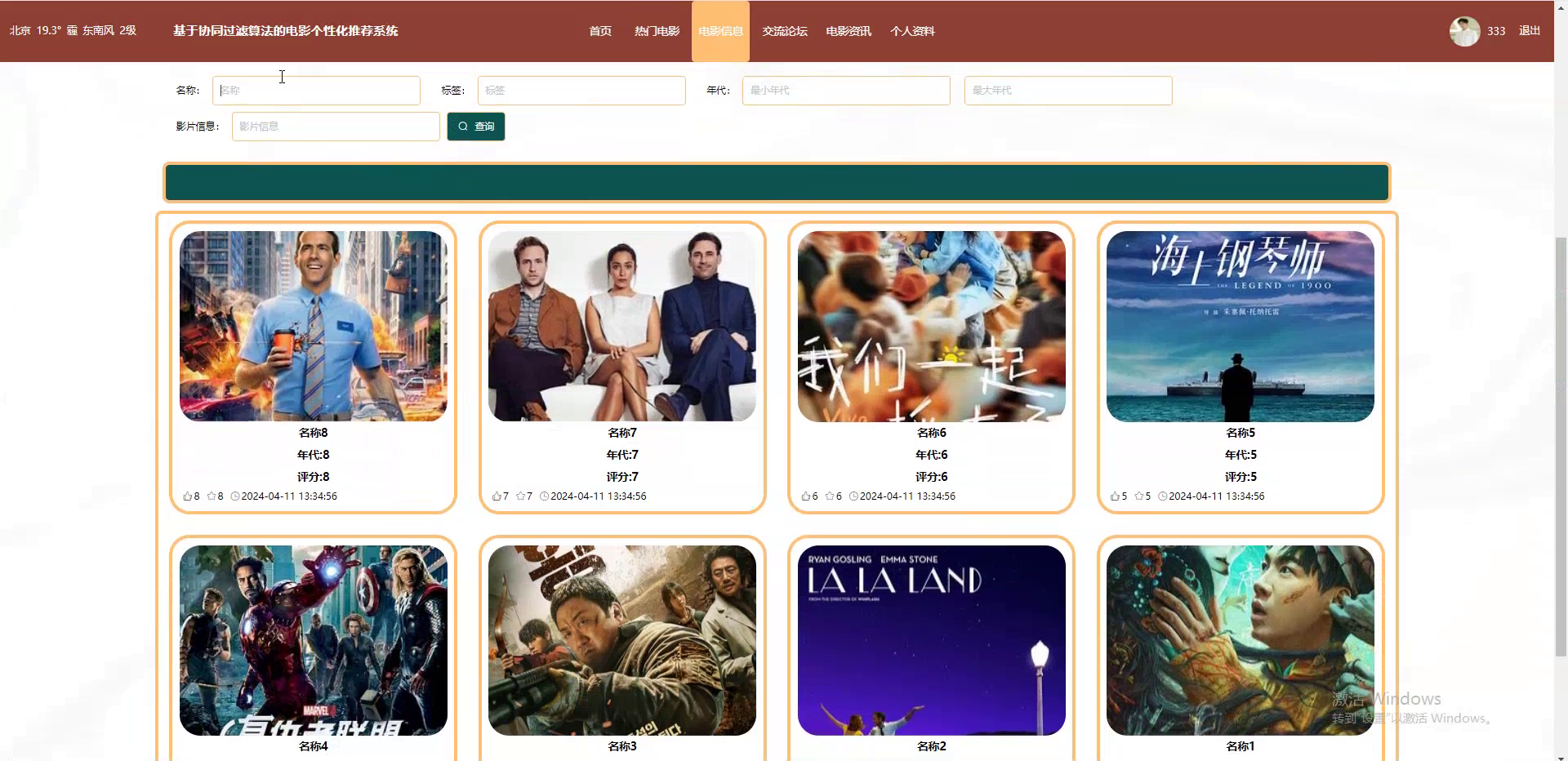
Task: Click the text 年代:7
Action: (622, 455)
